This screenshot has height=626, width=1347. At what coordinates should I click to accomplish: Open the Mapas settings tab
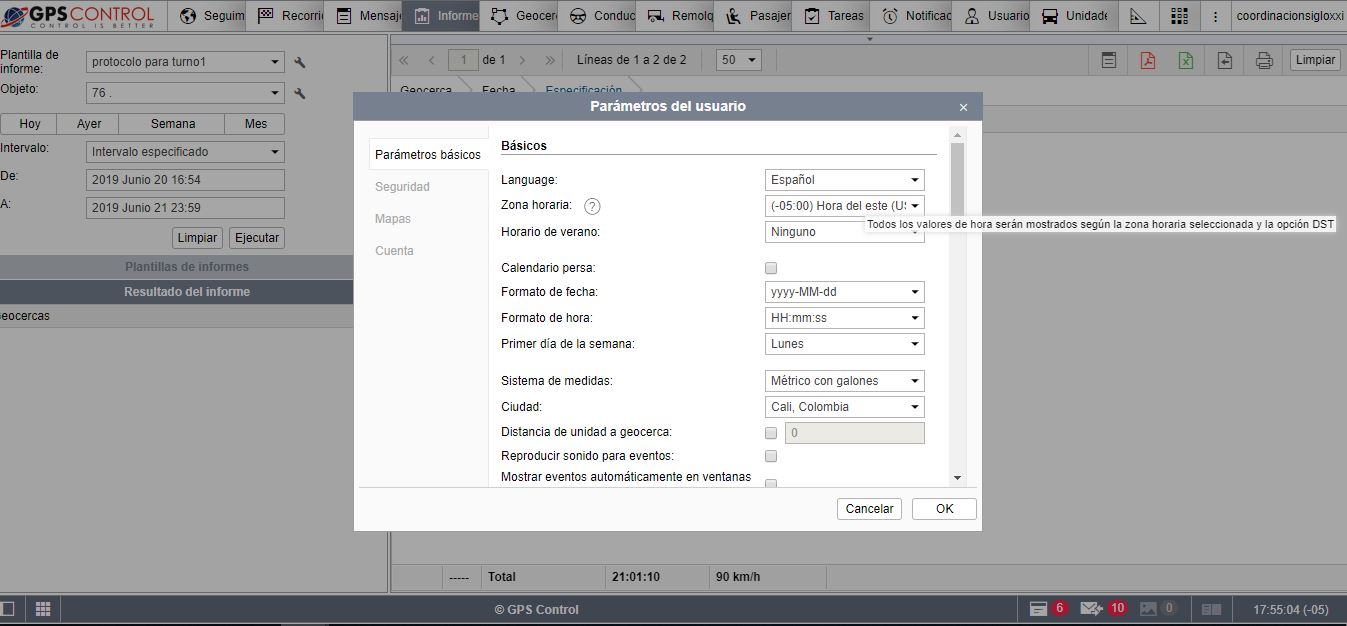click(x=393, y=219)
